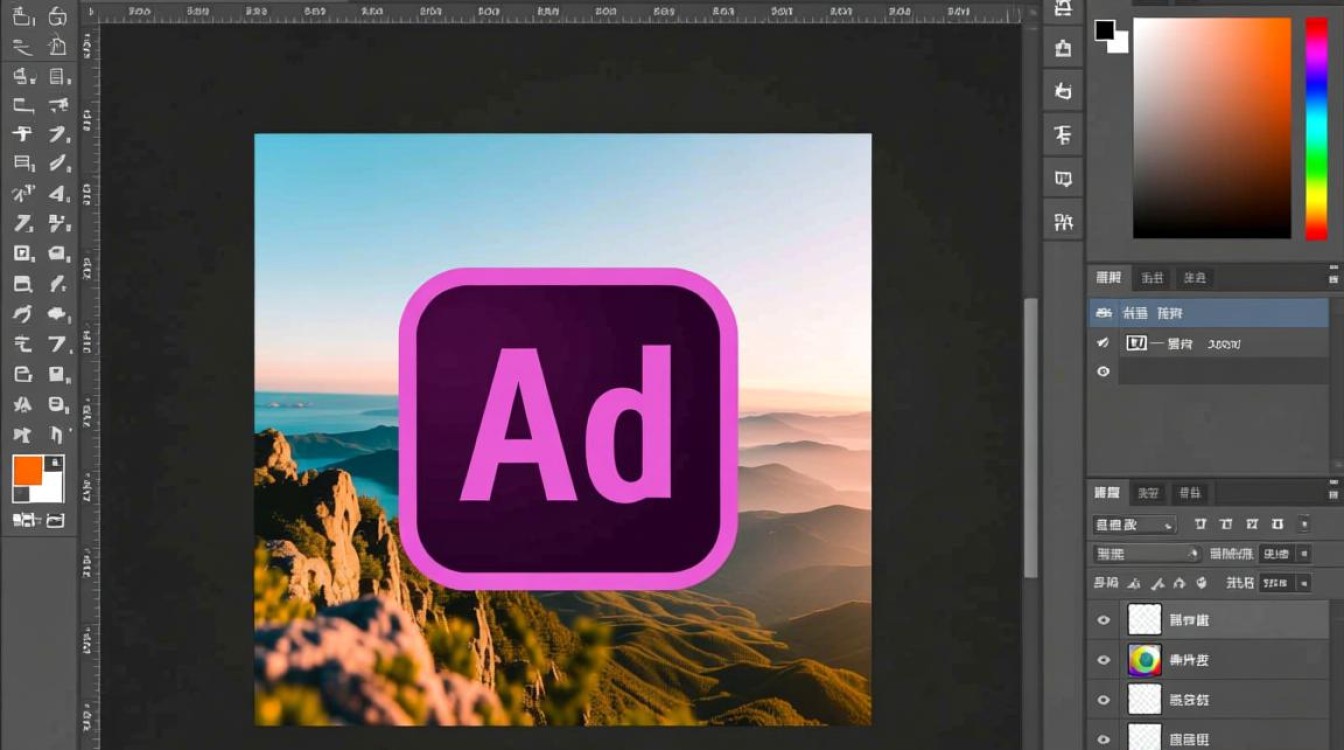Pick a shade in the orange color field

click(x=1211, y=128)
